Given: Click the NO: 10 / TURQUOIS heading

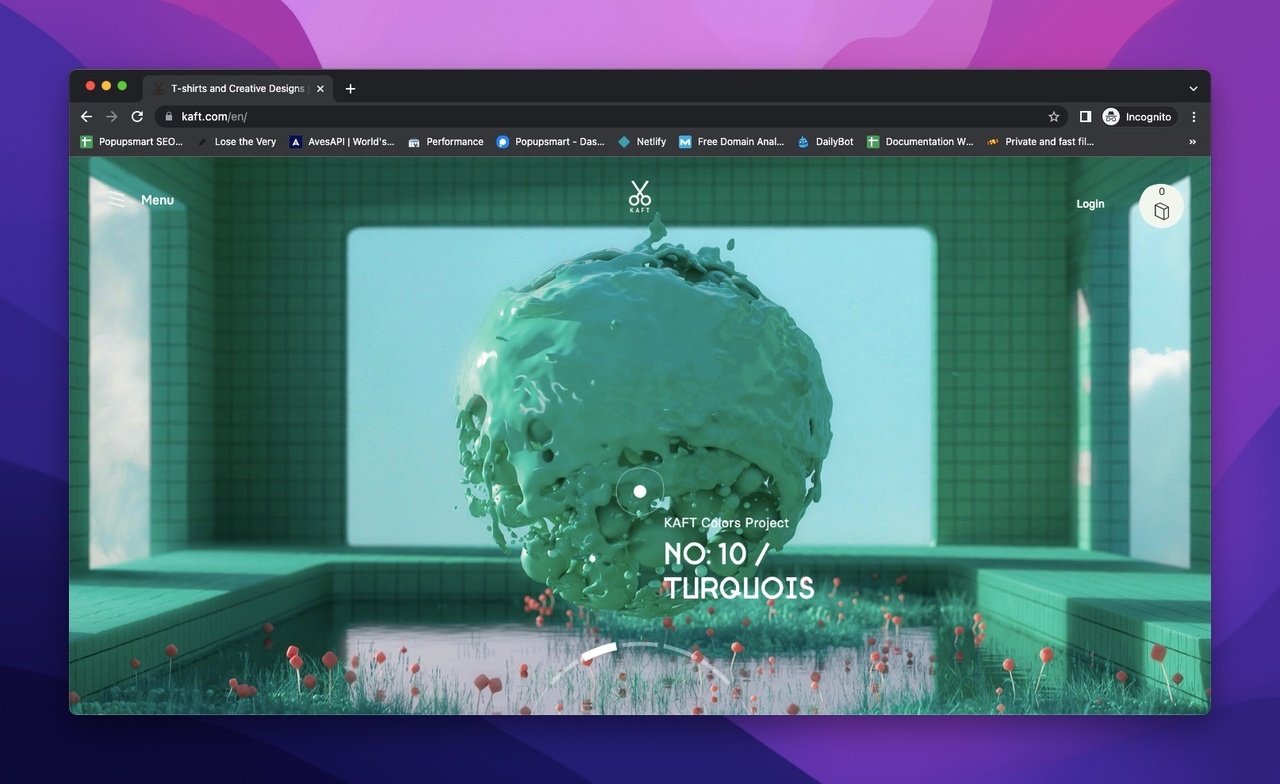Looking at the screenshot, I should [739, 570].
